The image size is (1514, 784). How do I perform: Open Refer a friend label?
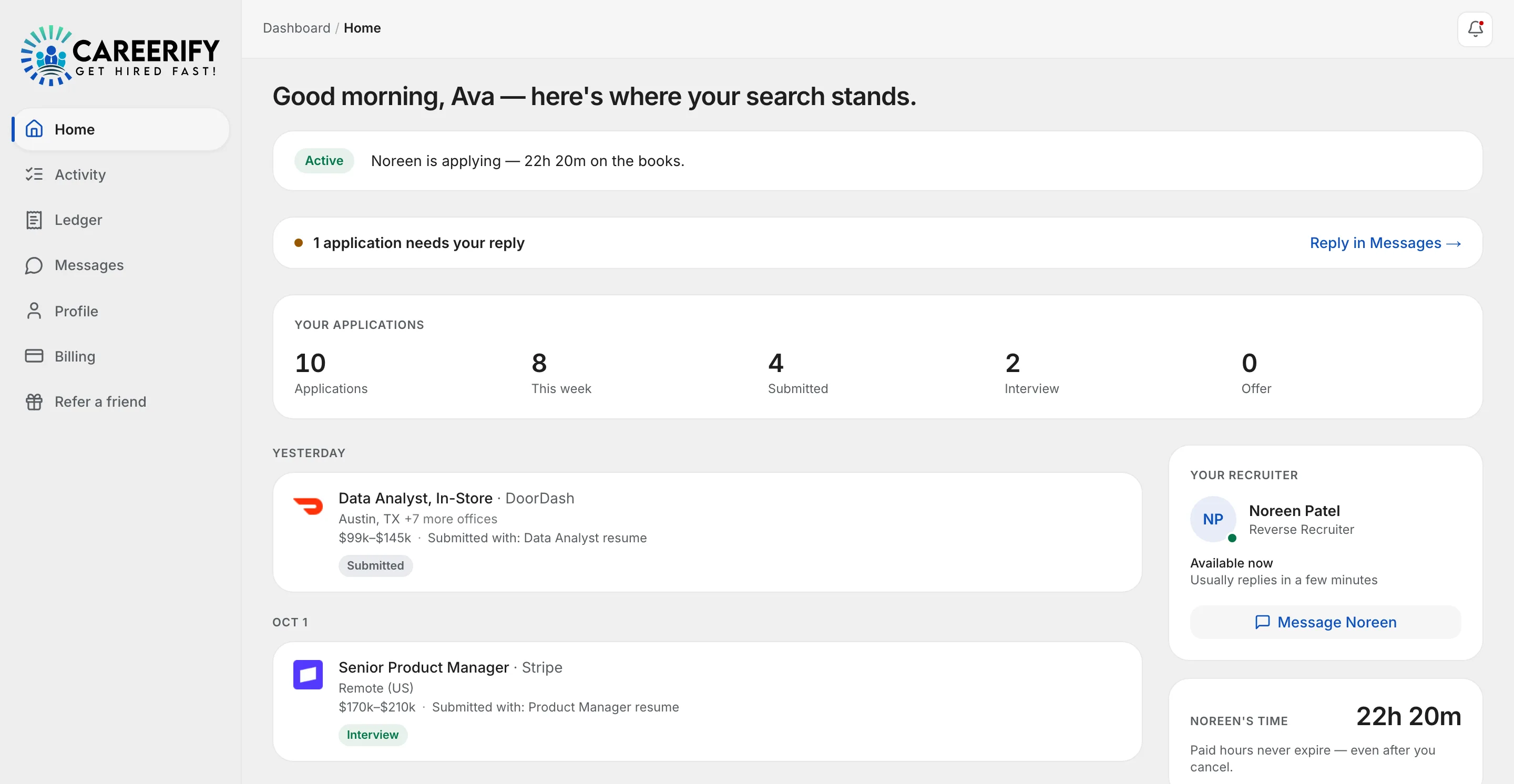coord(100,401)
